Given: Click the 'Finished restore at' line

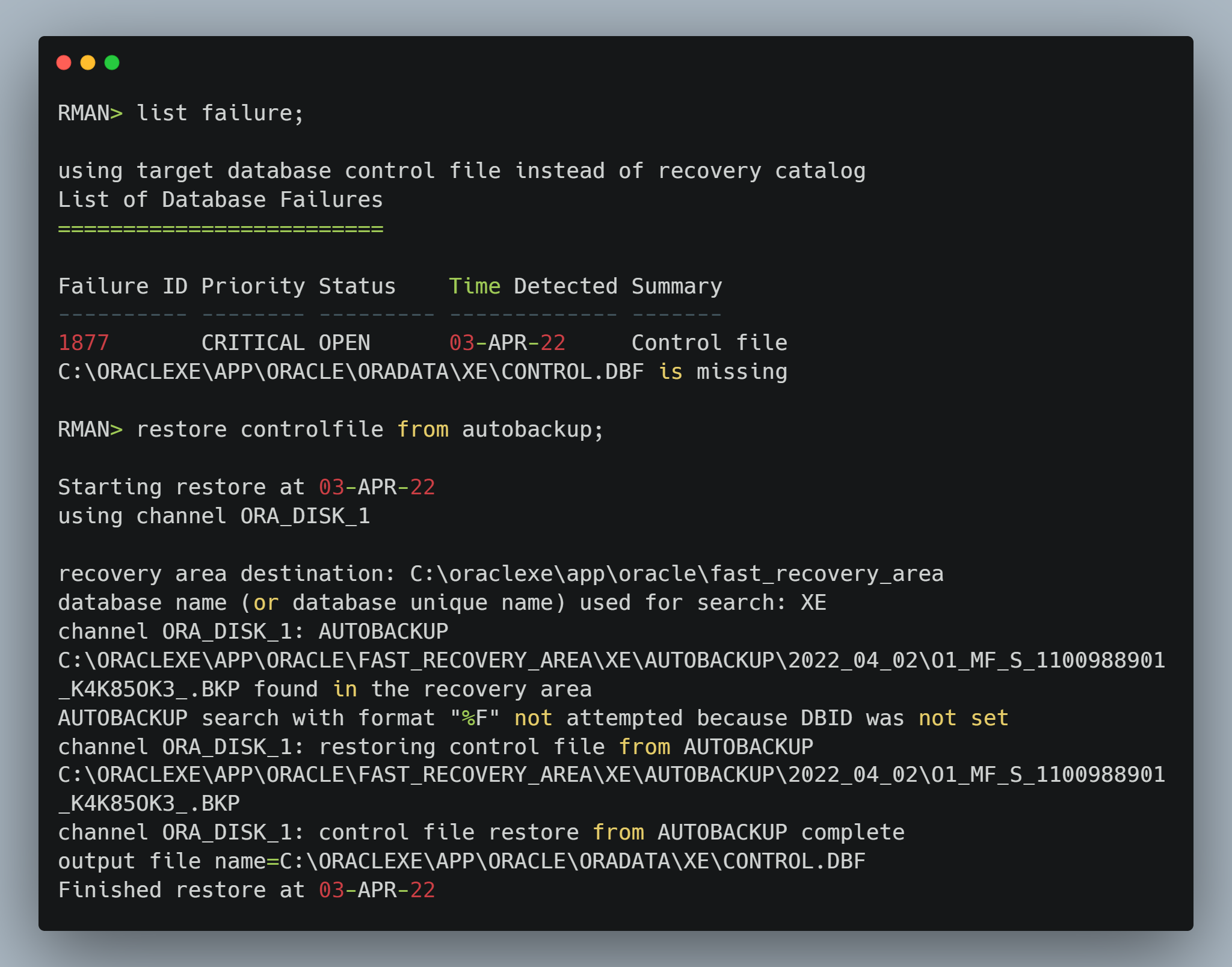Looking at the screenshot, I should [x=247, y=890].
